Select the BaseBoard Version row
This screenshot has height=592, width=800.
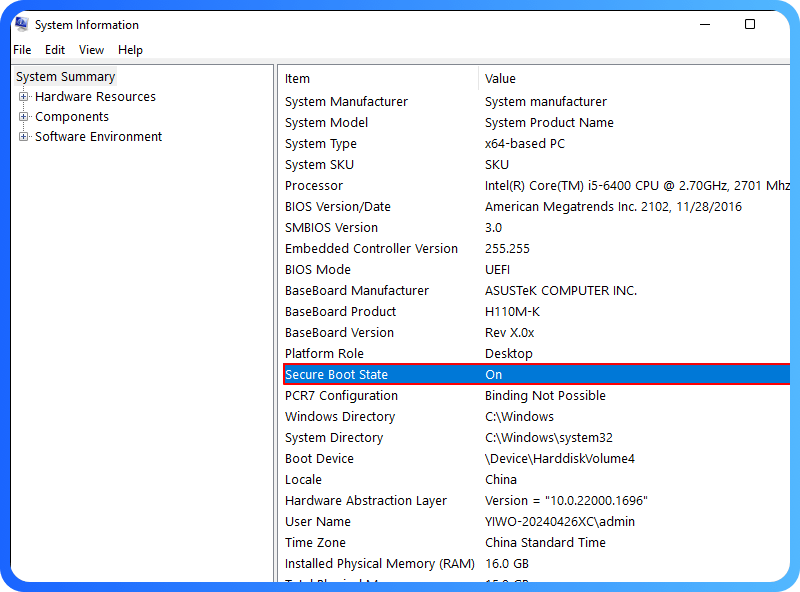tap(536, 332)
